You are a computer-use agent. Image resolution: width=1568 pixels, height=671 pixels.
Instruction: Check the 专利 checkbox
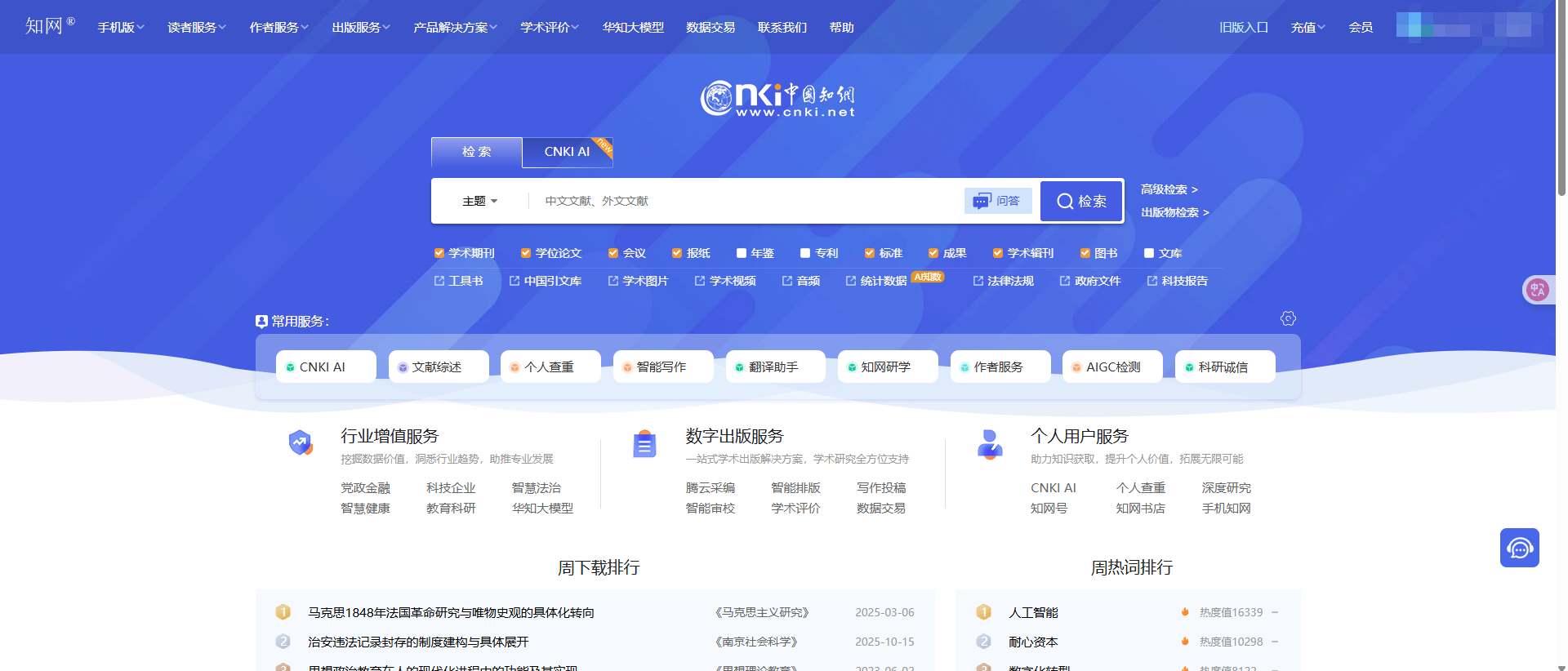click(805, 253)
